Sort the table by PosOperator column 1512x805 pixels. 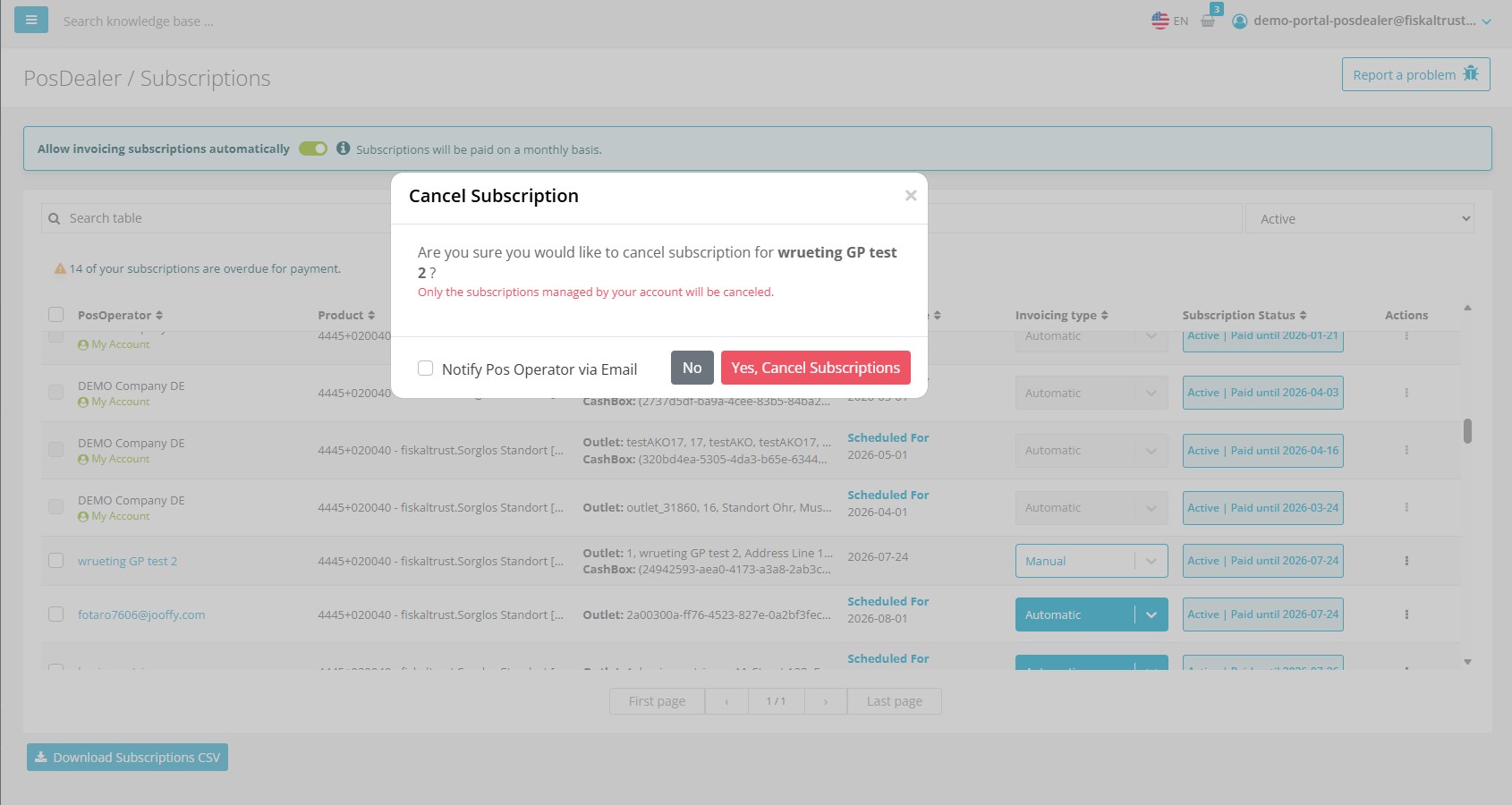(x=158, y=314)
